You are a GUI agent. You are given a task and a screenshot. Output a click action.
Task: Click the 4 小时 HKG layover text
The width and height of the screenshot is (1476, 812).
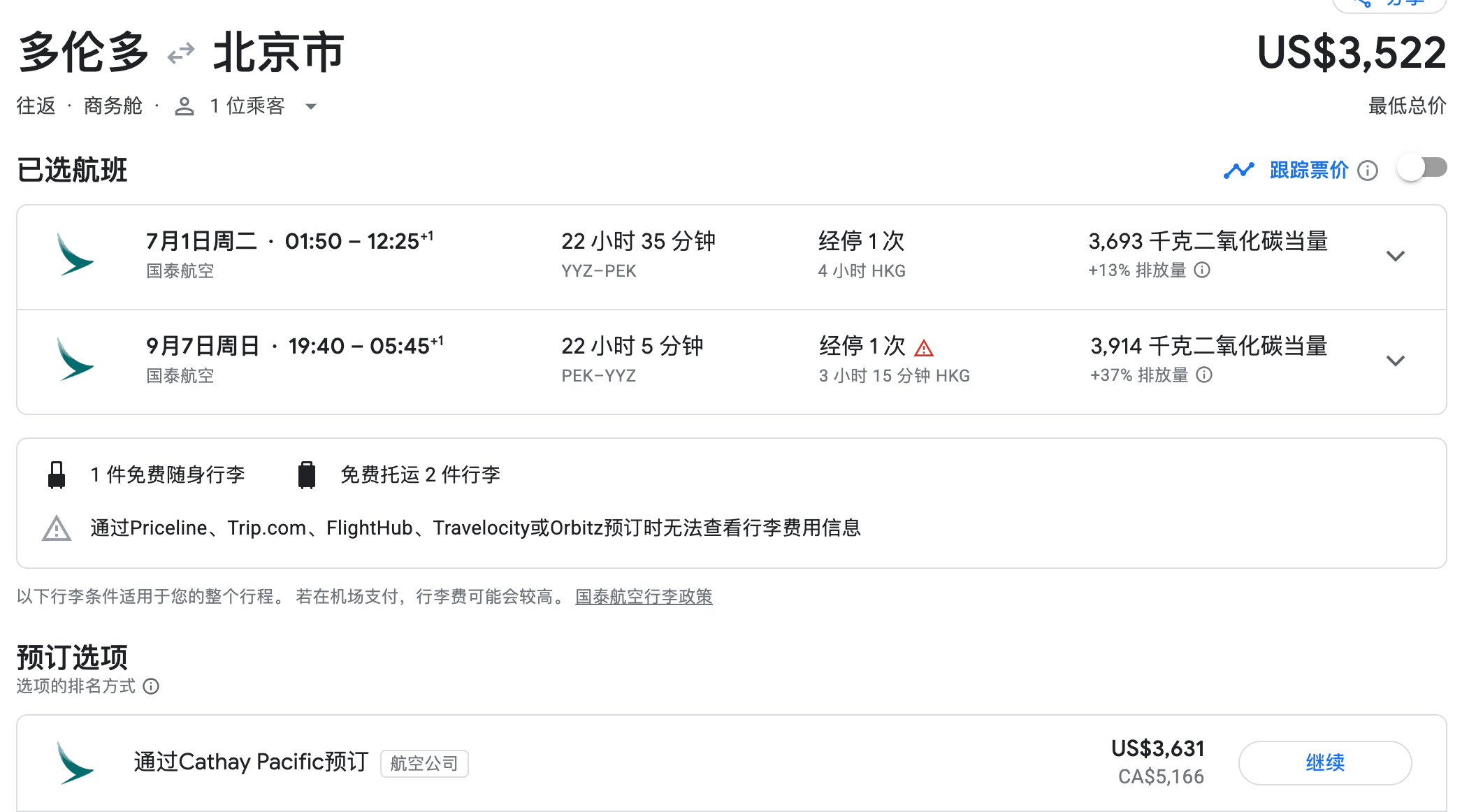(x=862, y=270)
